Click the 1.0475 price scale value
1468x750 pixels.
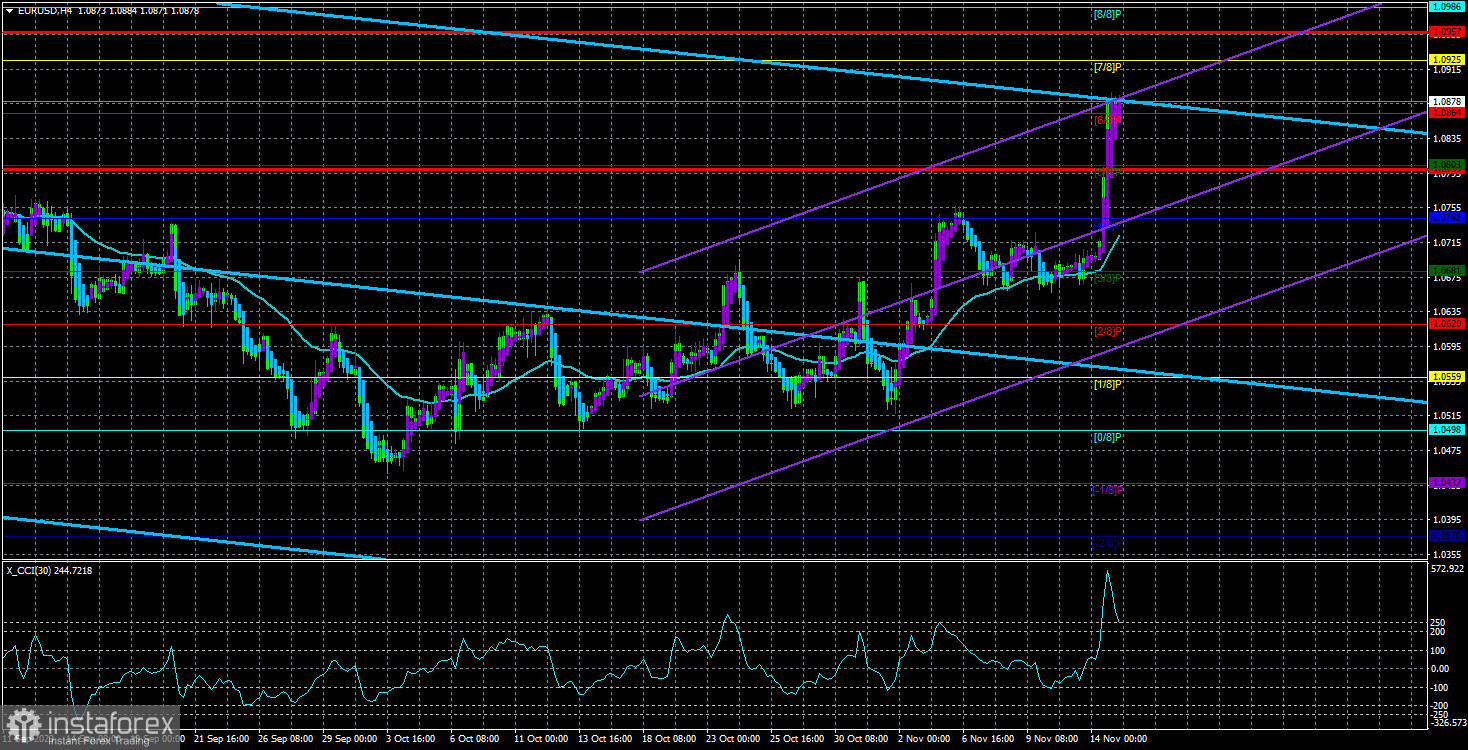[1448, 451]
